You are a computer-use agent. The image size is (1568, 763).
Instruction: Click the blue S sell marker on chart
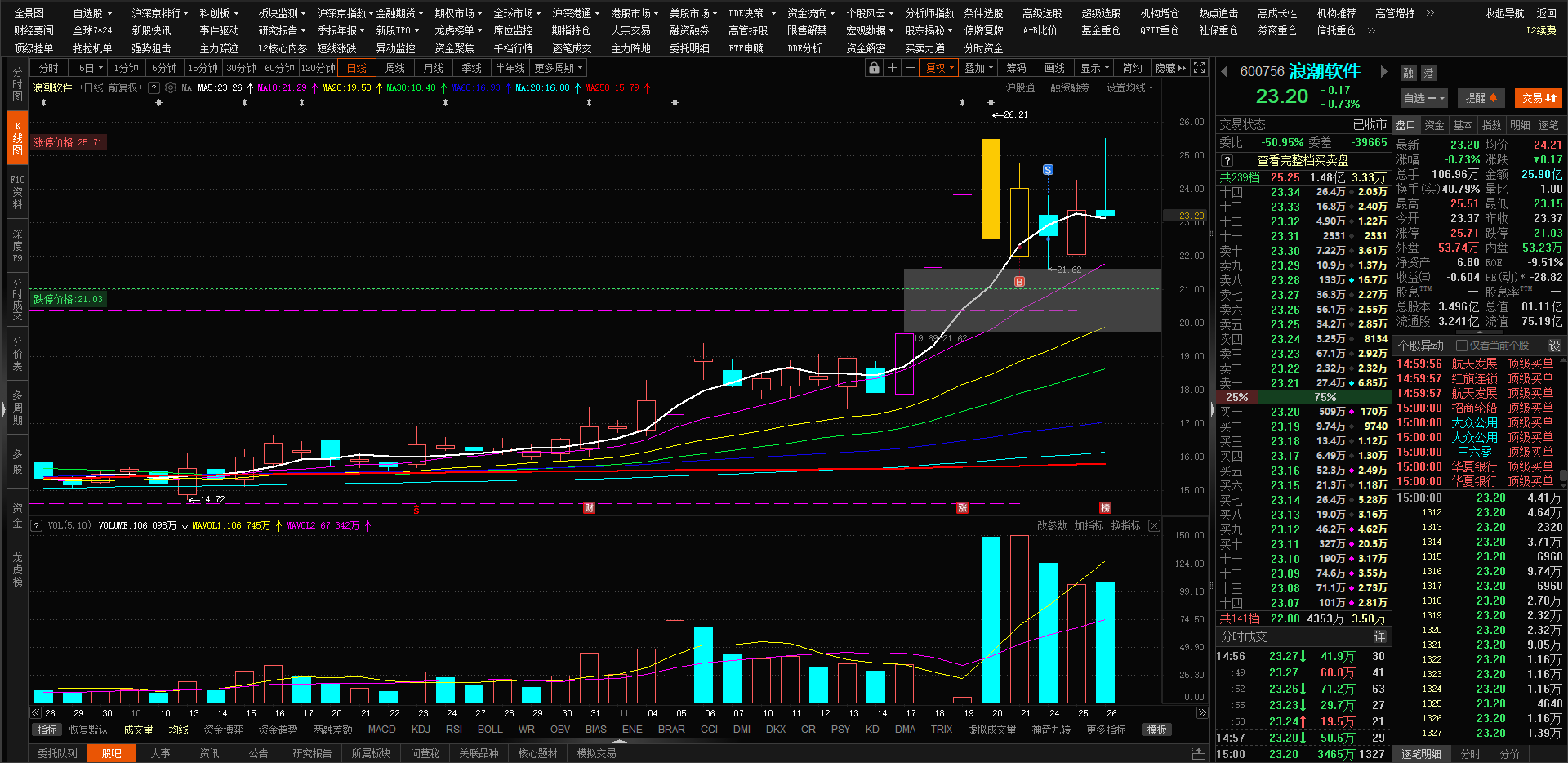click(x=1048, y=170)
